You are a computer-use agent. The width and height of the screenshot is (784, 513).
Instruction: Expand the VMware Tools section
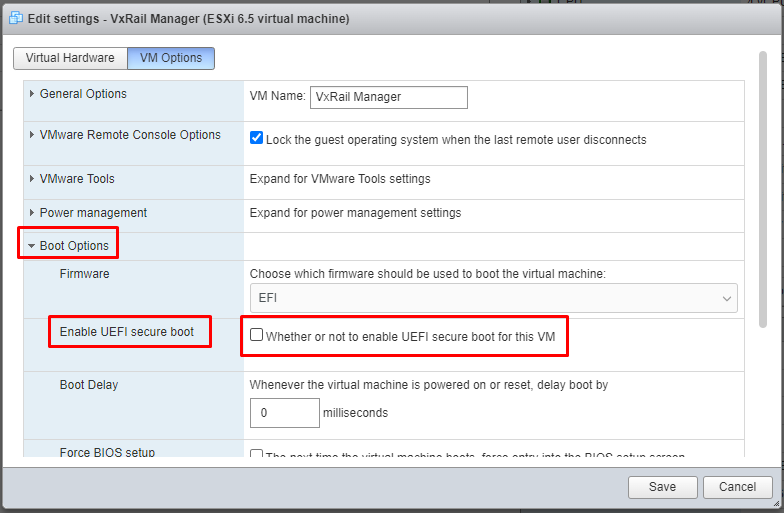coord(77,179)
